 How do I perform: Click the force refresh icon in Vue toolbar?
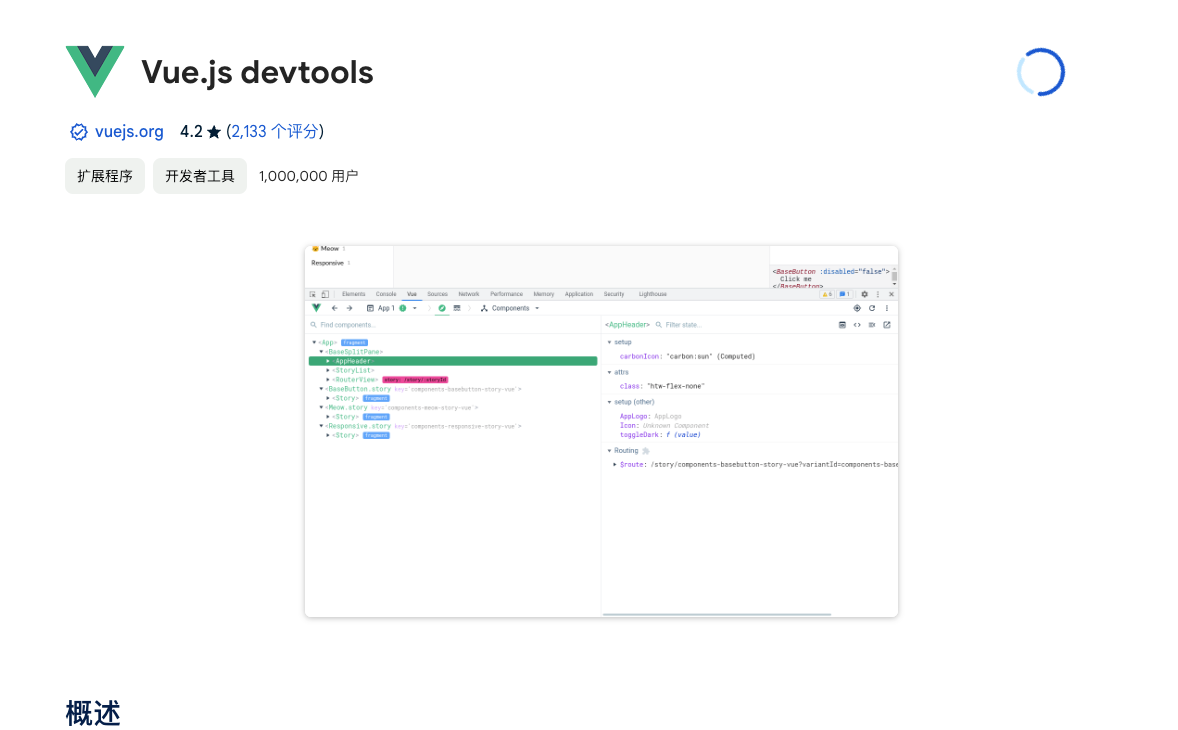872,308
